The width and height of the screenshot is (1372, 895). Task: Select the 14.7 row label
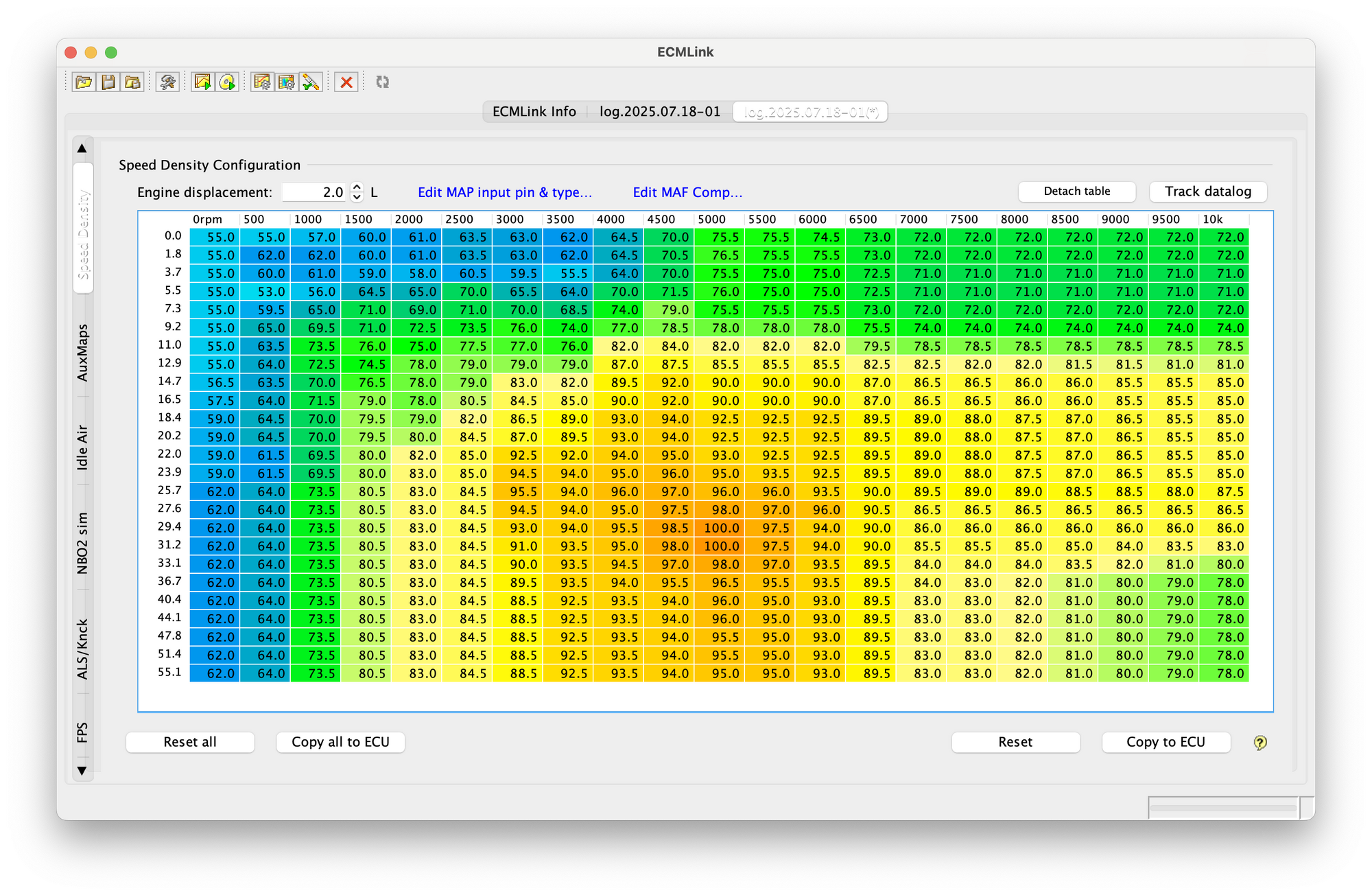169,382
